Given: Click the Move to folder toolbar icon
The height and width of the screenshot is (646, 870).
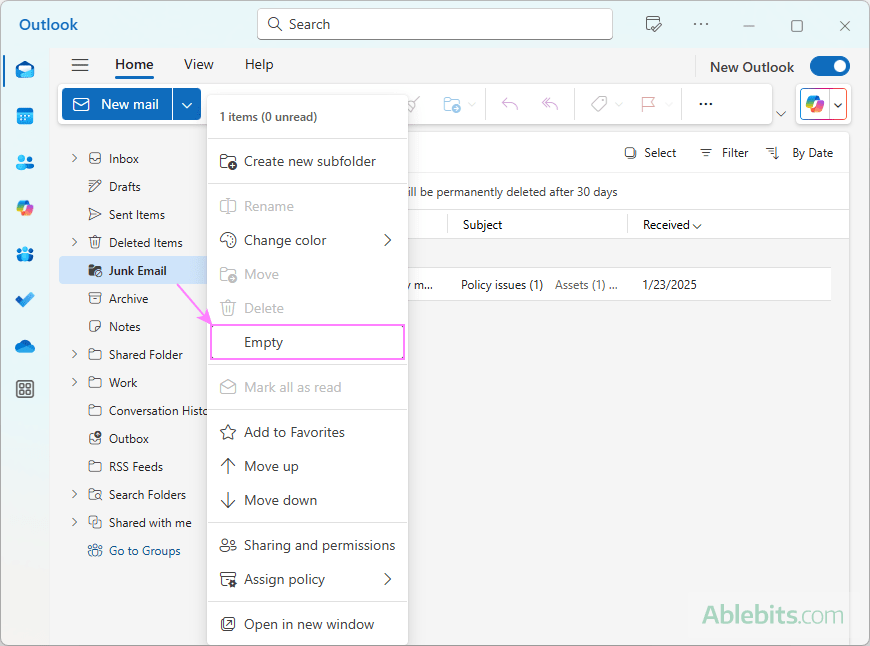Looking at the screenshot, I should click(x=452, y=104).
